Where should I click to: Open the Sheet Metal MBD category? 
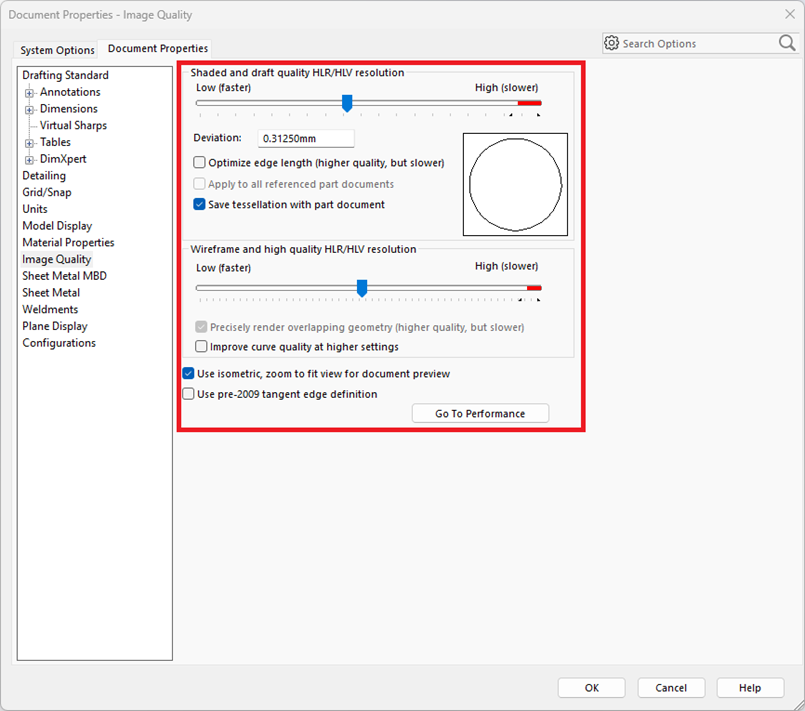[65, 276]
